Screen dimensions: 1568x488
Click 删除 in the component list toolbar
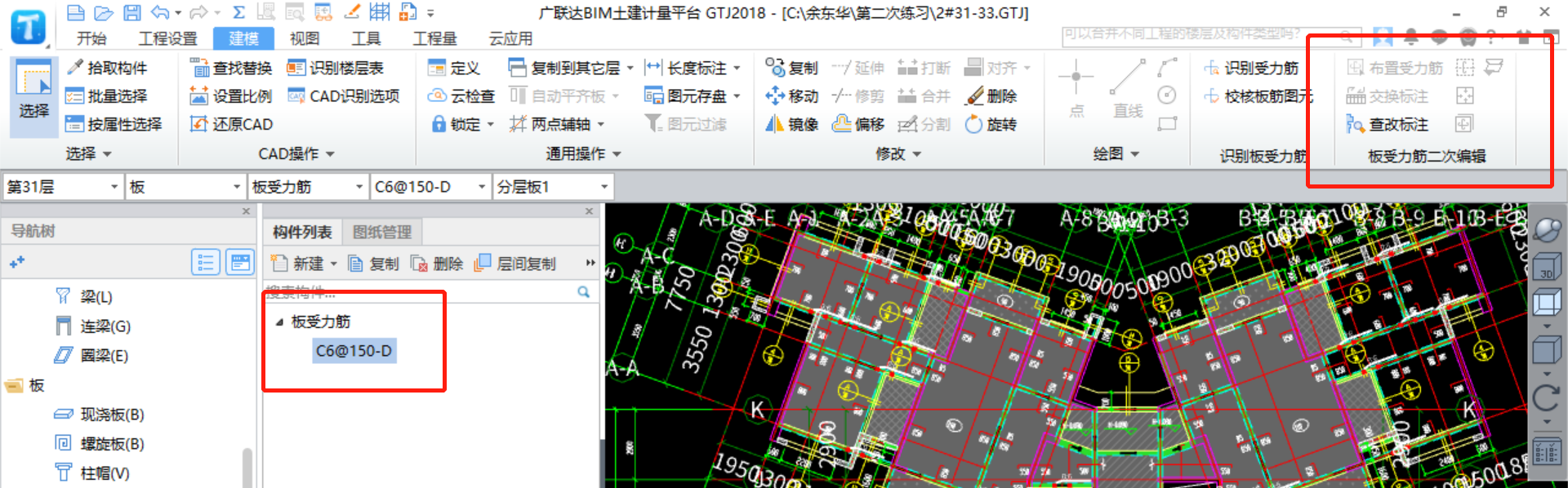point(437,264)
